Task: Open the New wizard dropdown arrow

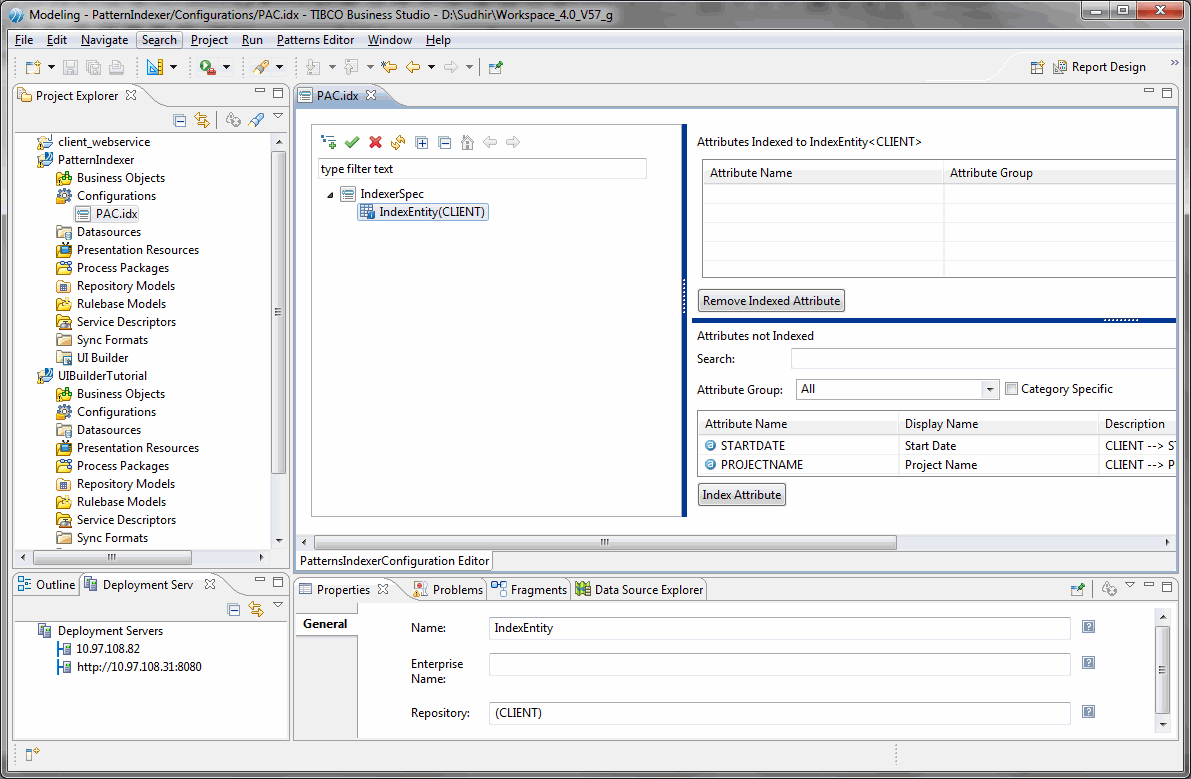Action: click(x=51, y=67)
